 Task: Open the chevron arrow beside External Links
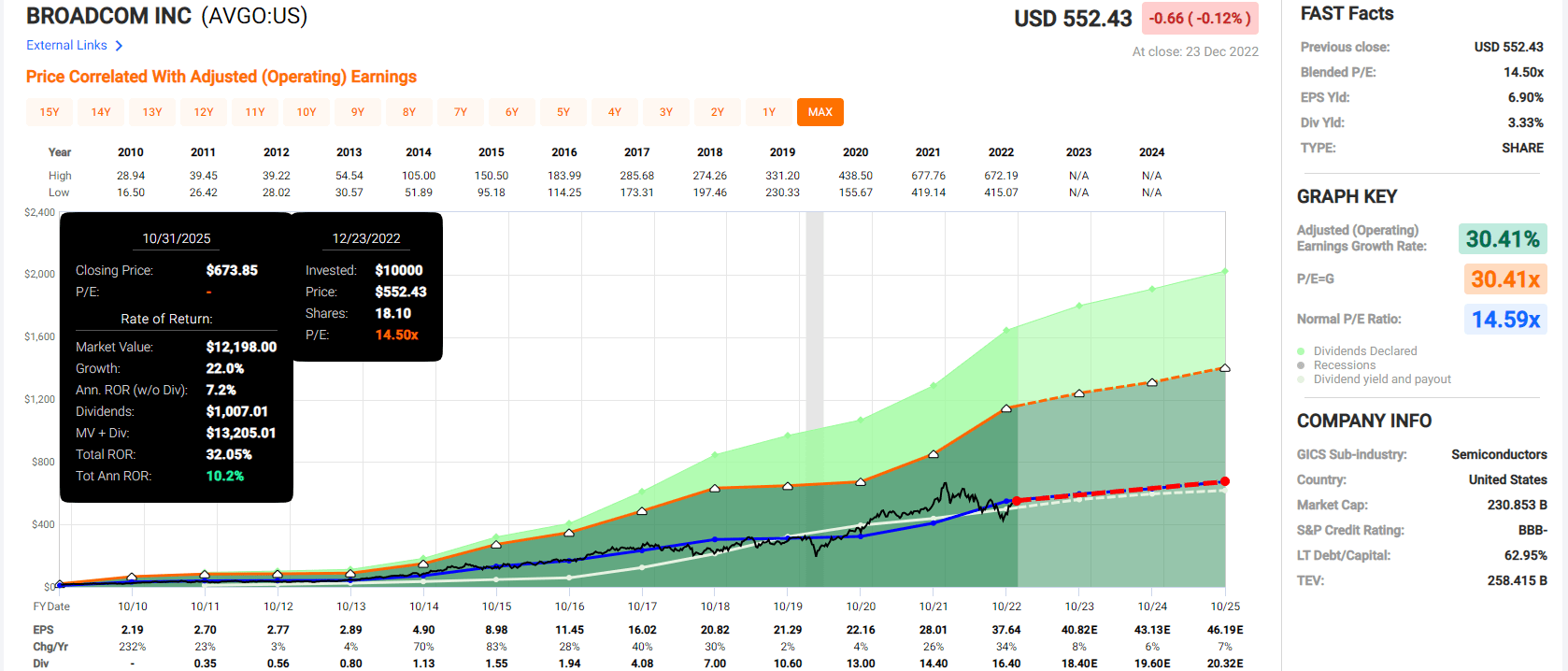pyautogui.click(x=119, y=46)
